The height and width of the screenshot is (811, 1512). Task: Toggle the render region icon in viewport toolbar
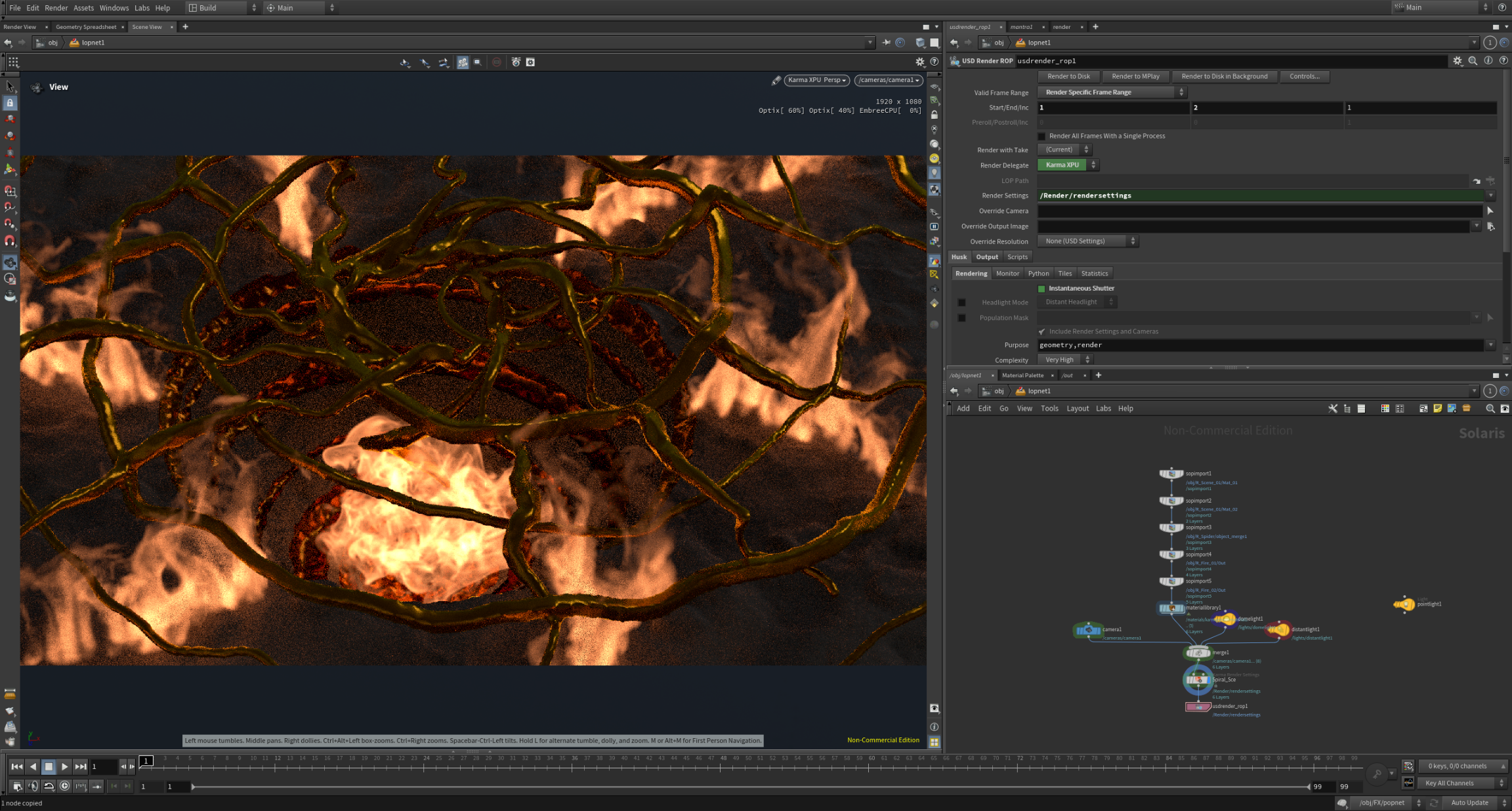point(478,62)
